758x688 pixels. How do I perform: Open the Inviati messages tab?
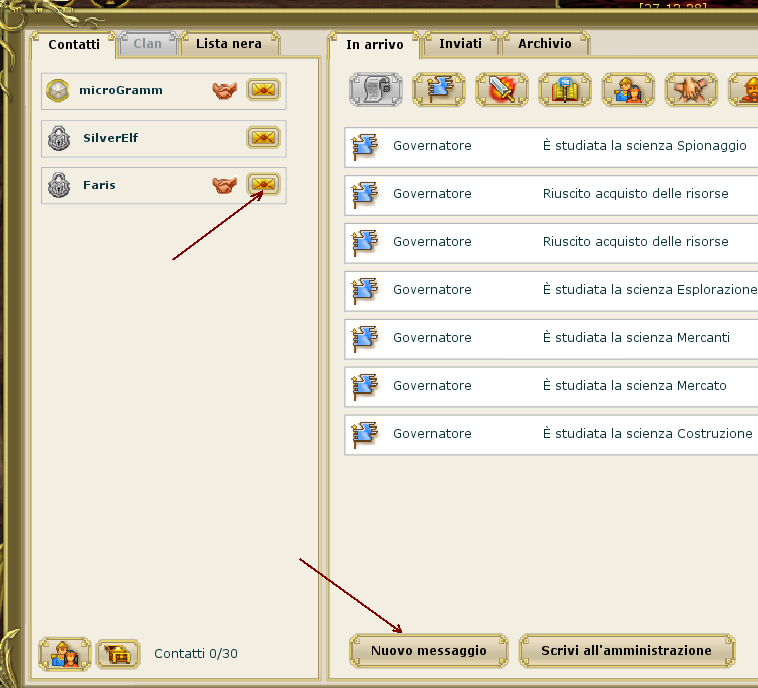(460, 44)
